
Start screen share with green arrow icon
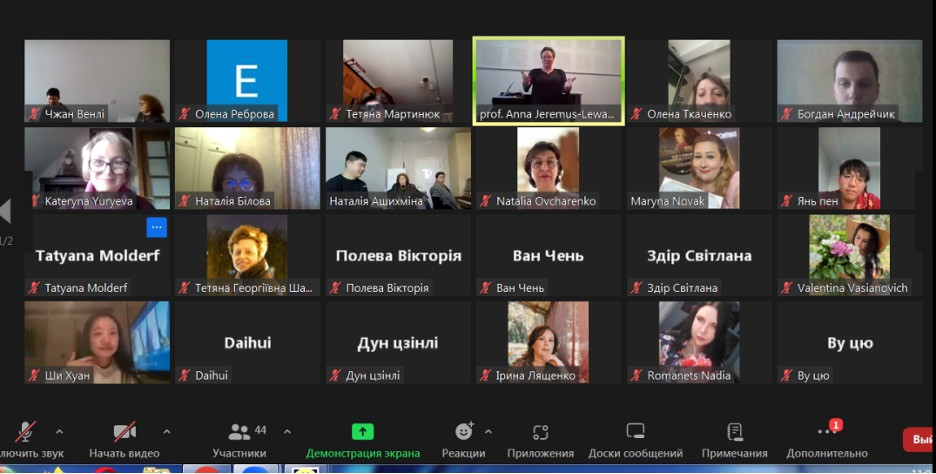pyautogui.click(x=362, y=431)
